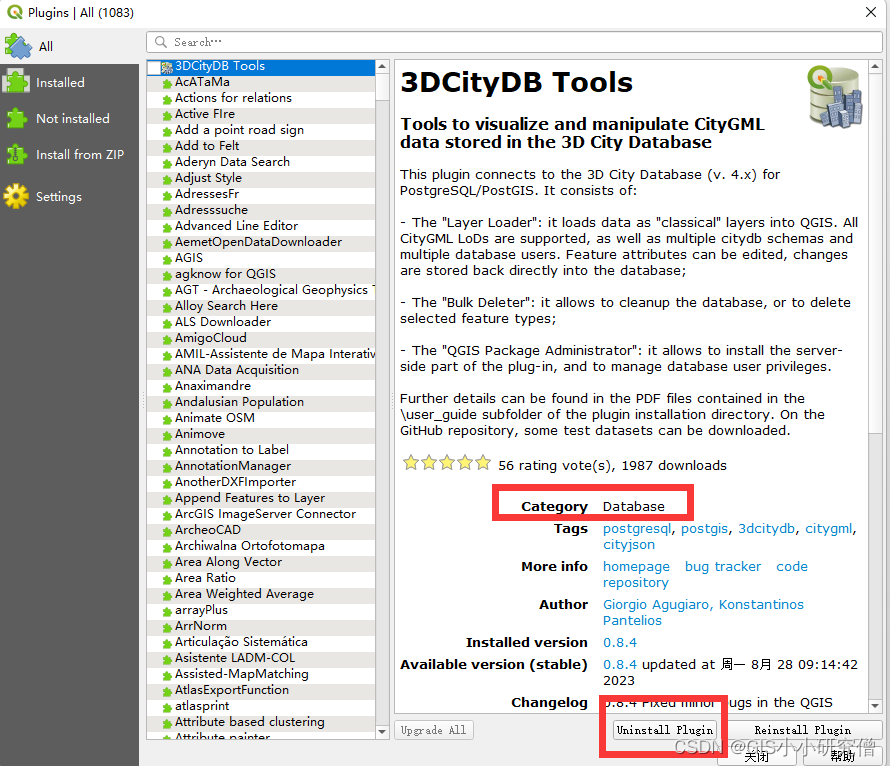Screen dimensions: 890x766
Task: Click the puzzle icon beside Animove
Action: click(167, 436)
